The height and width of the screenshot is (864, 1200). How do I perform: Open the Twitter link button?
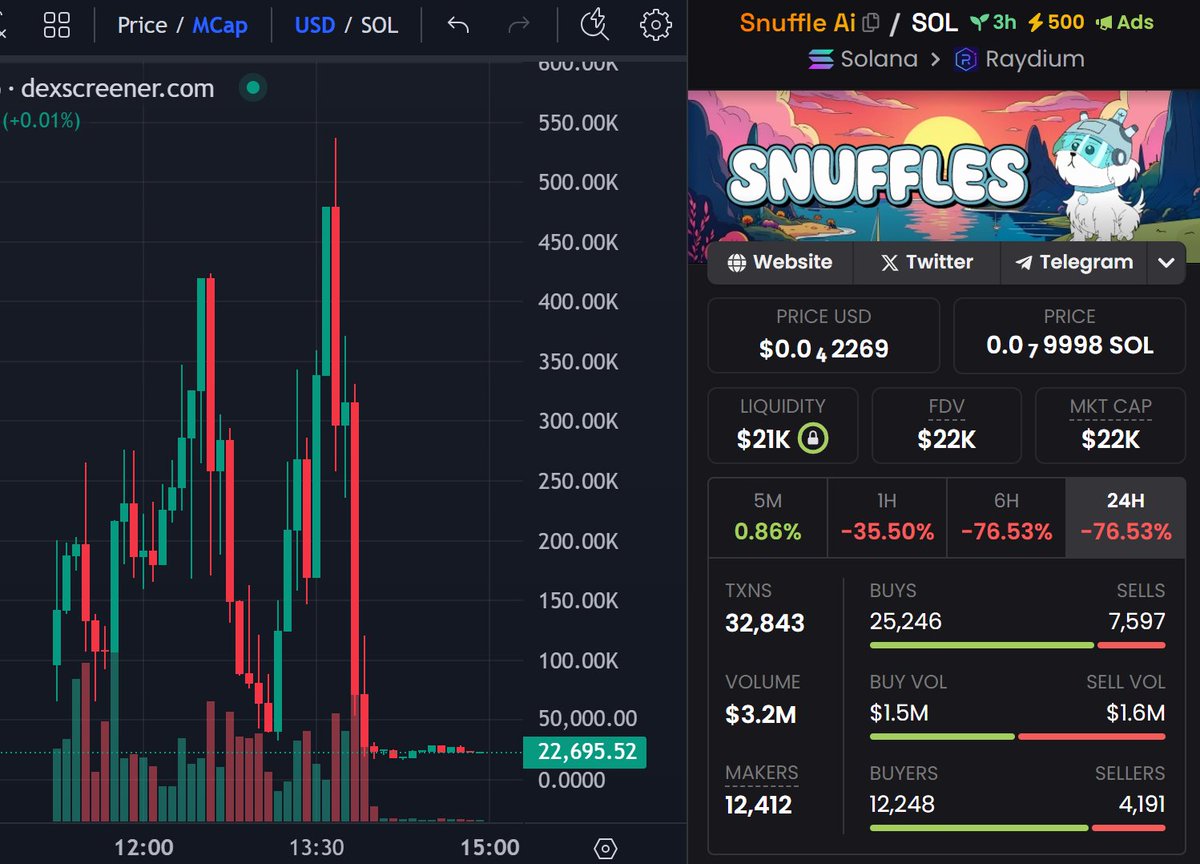(927, 263)
